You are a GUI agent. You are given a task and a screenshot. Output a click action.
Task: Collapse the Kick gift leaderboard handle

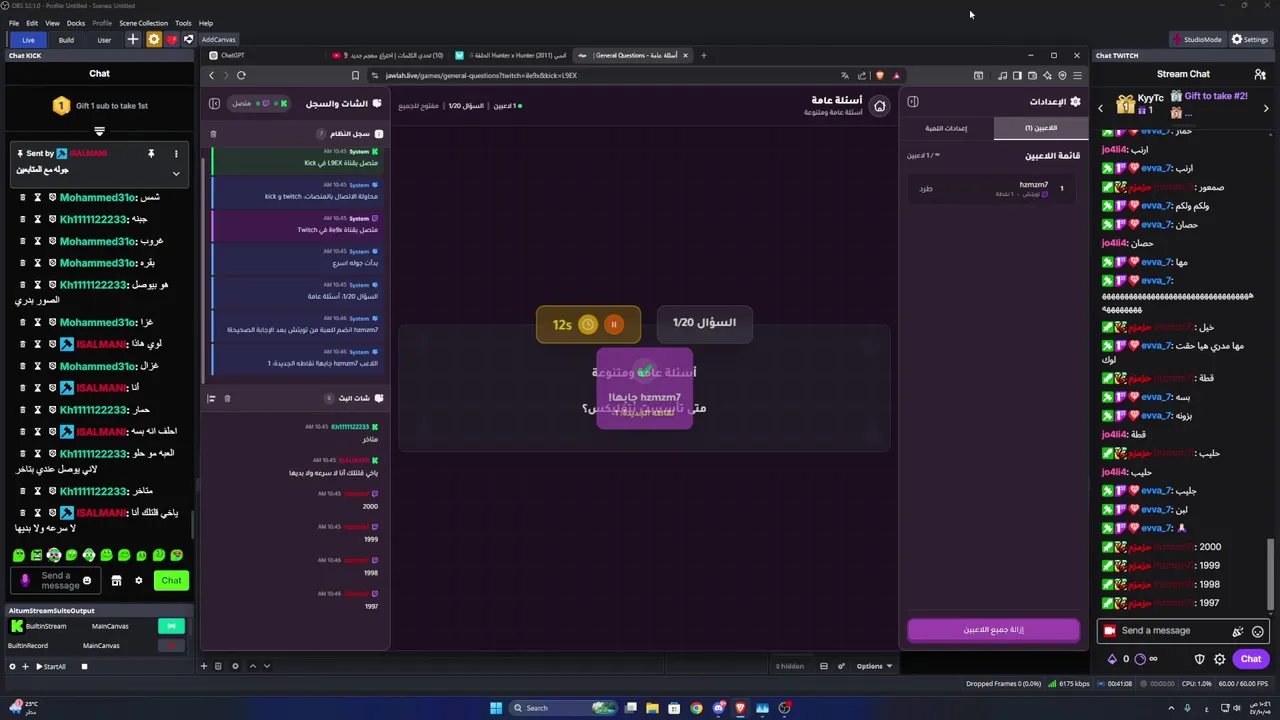click(x=99, y=131)
